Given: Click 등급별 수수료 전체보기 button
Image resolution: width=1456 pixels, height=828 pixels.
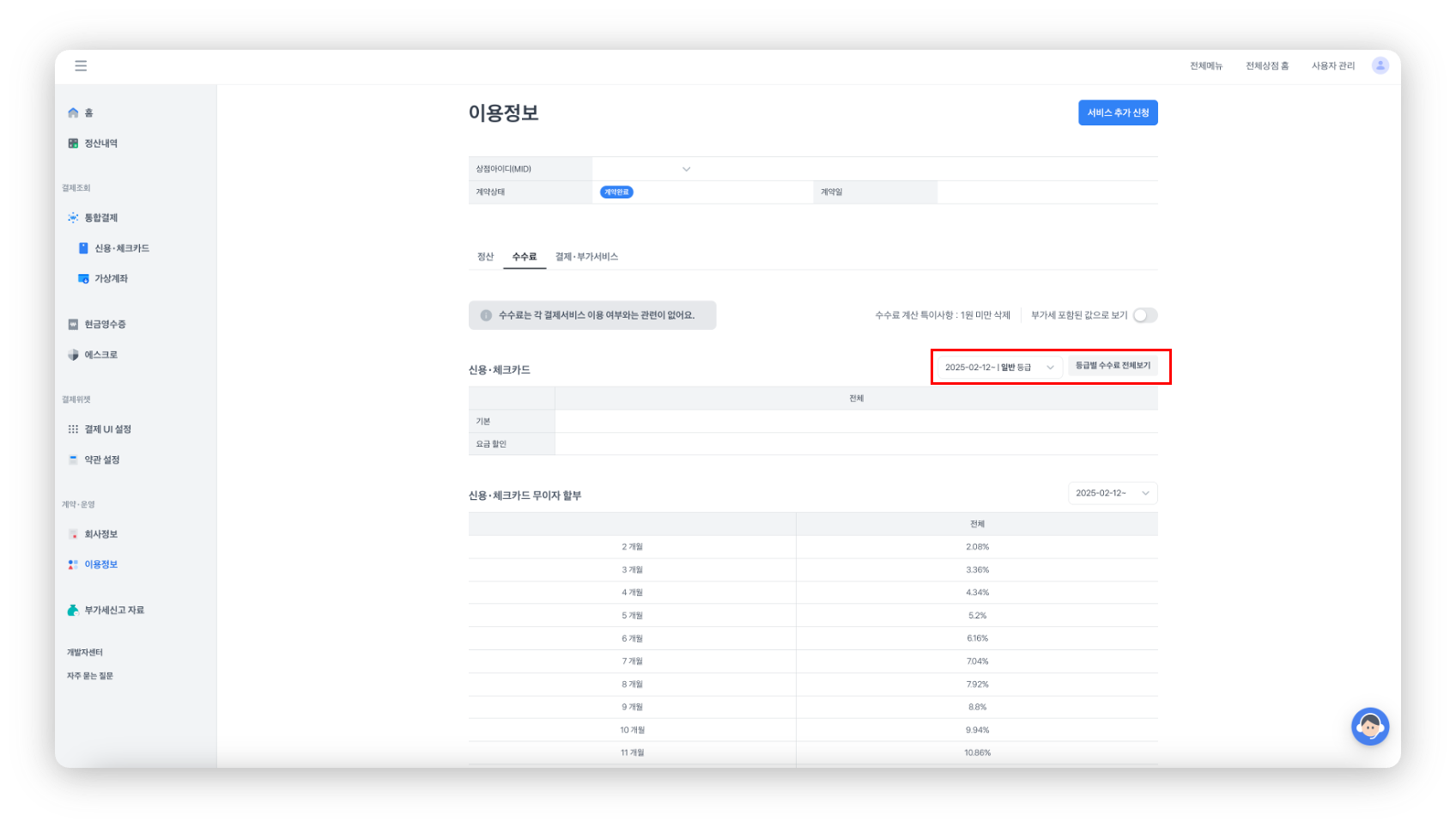Looking at the screenshot, I should tap(1113, 366).
